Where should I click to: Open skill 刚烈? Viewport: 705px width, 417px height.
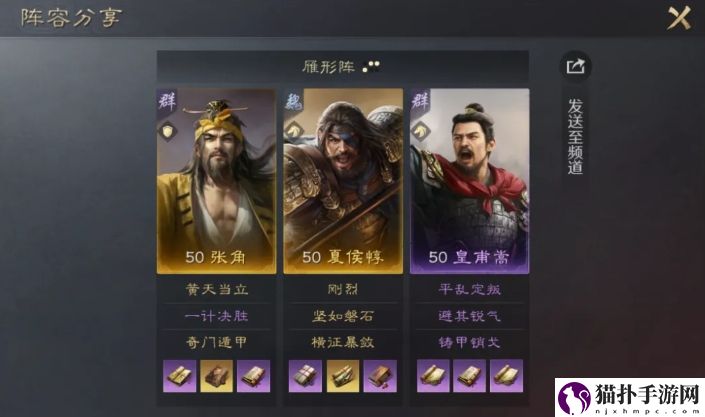click(x=343, y=289)
